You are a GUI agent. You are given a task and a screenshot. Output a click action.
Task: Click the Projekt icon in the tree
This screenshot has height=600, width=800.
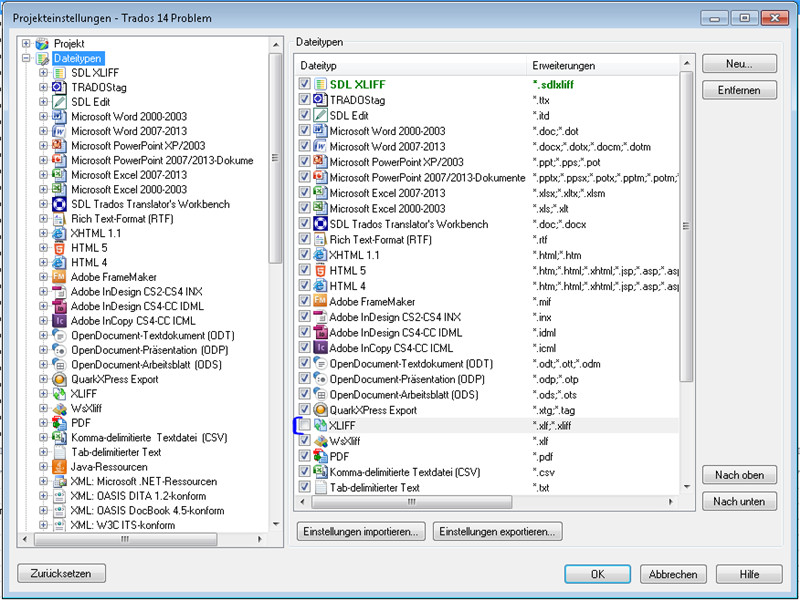(x=42, y=44)
